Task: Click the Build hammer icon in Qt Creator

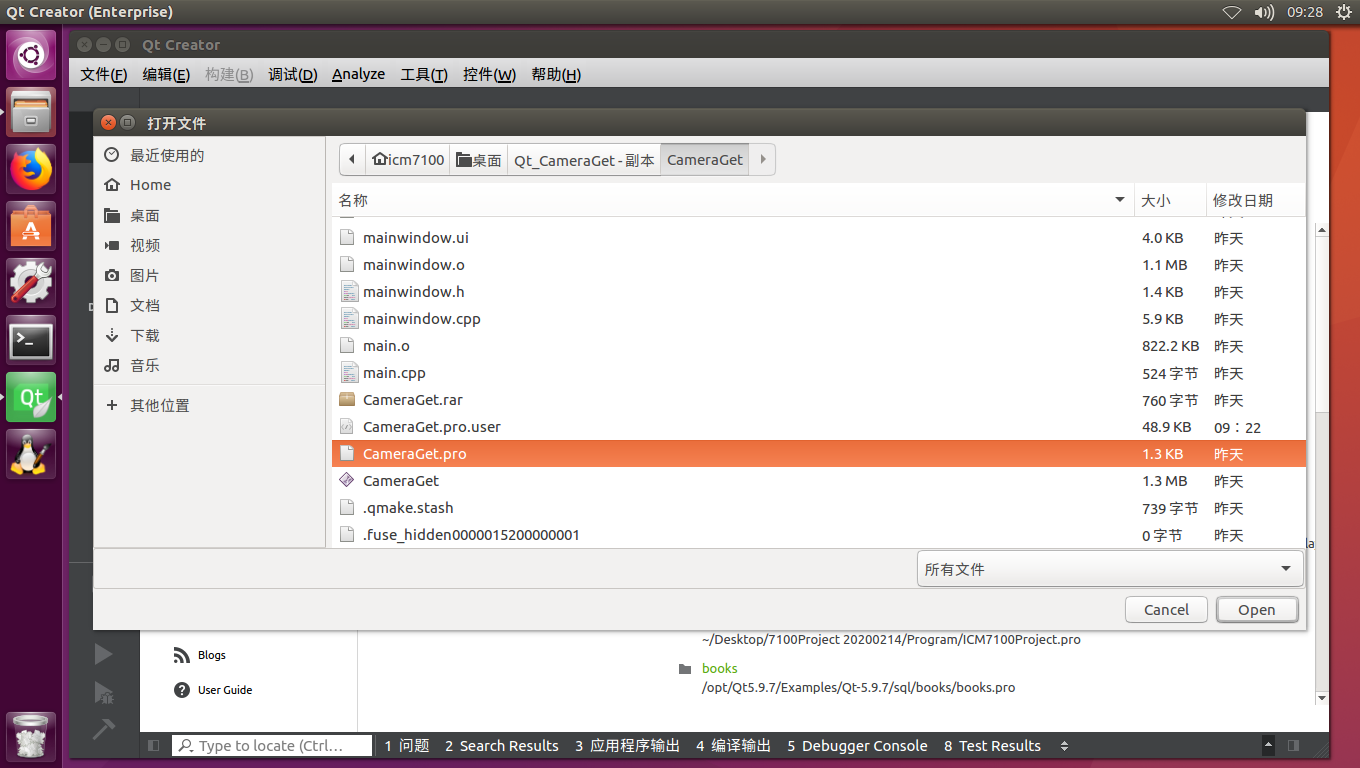Action: [x=103, y=729]
